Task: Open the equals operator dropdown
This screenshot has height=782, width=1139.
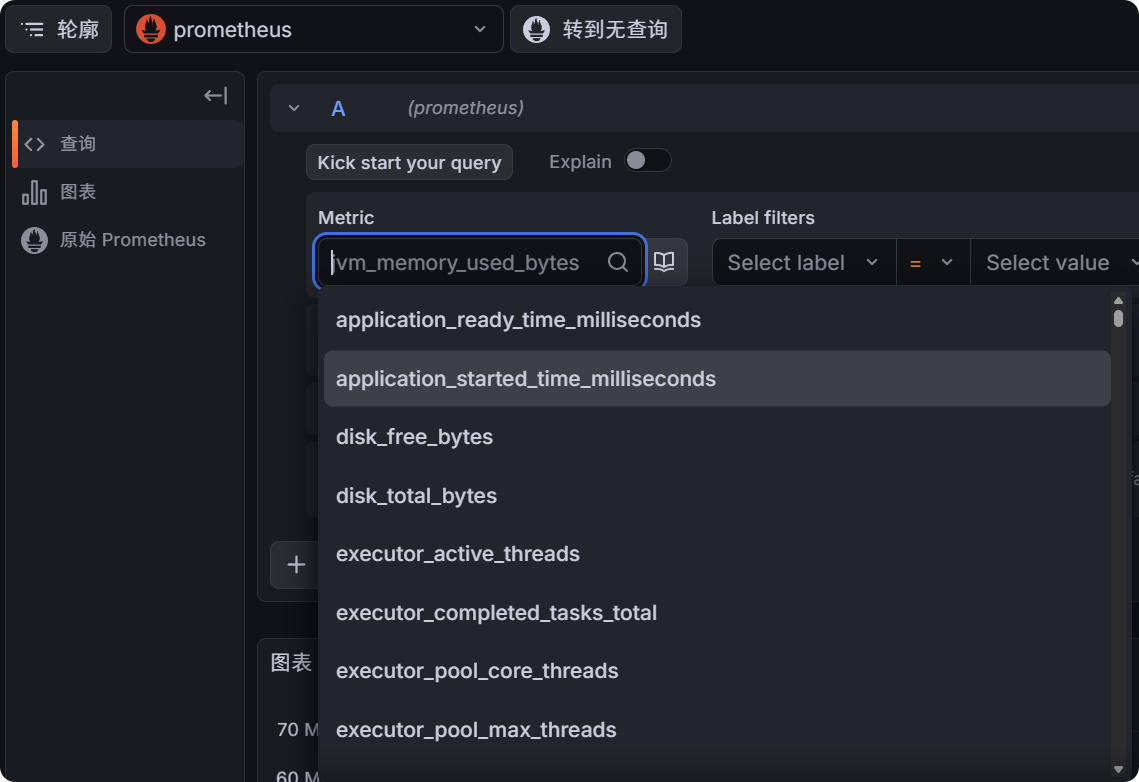Action: pos(932,263)
